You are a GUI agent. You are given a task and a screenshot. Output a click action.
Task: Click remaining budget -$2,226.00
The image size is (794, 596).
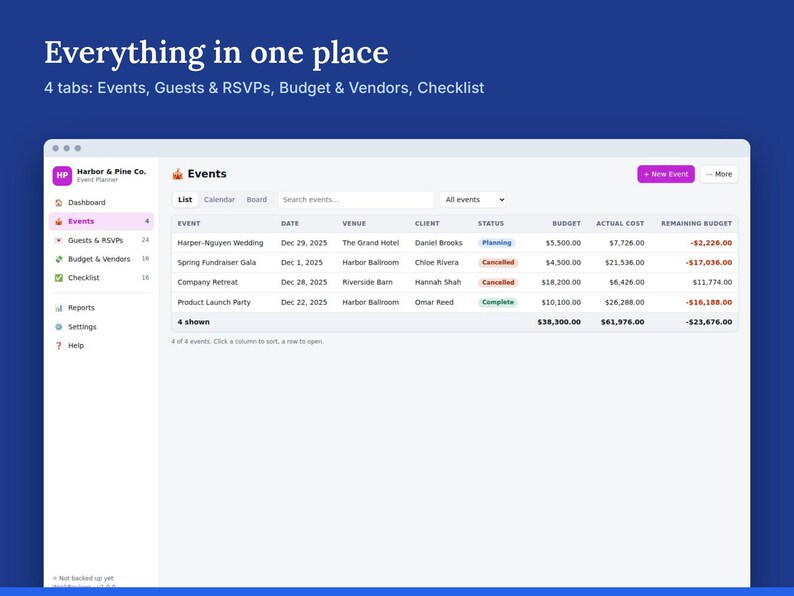coord(711,243)
